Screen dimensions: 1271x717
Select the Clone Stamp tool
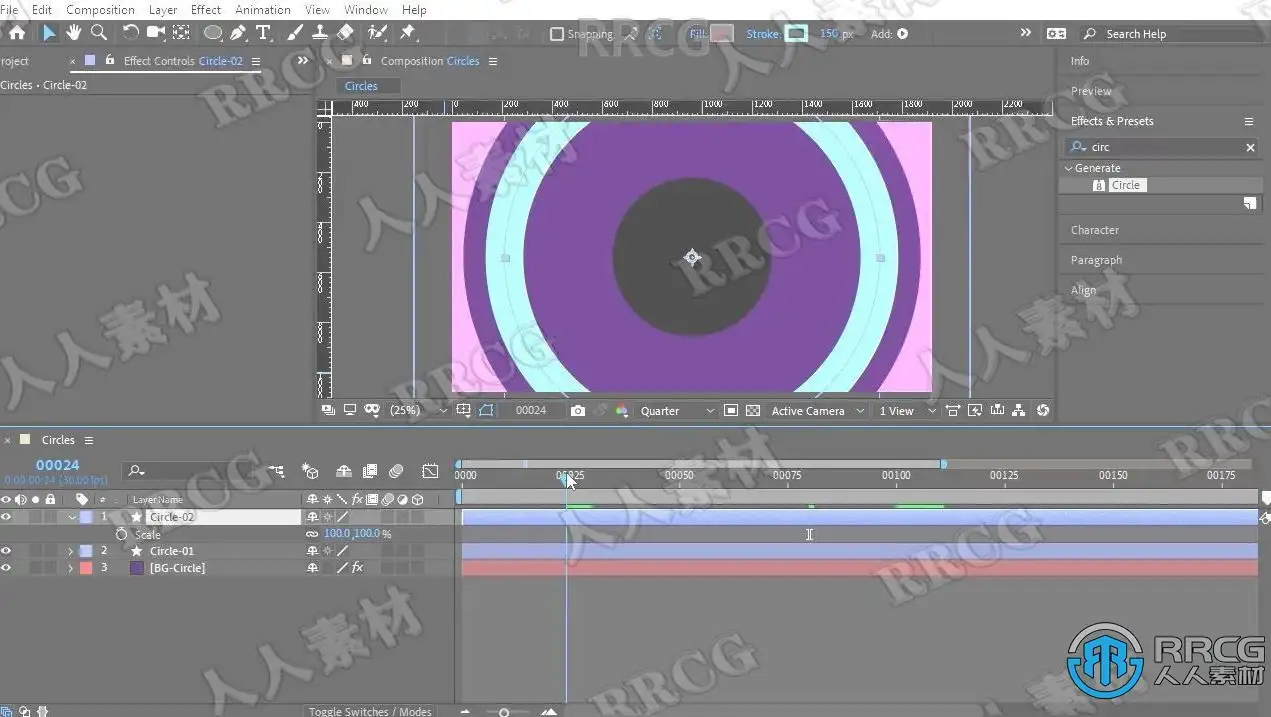(x=320, y=33)
